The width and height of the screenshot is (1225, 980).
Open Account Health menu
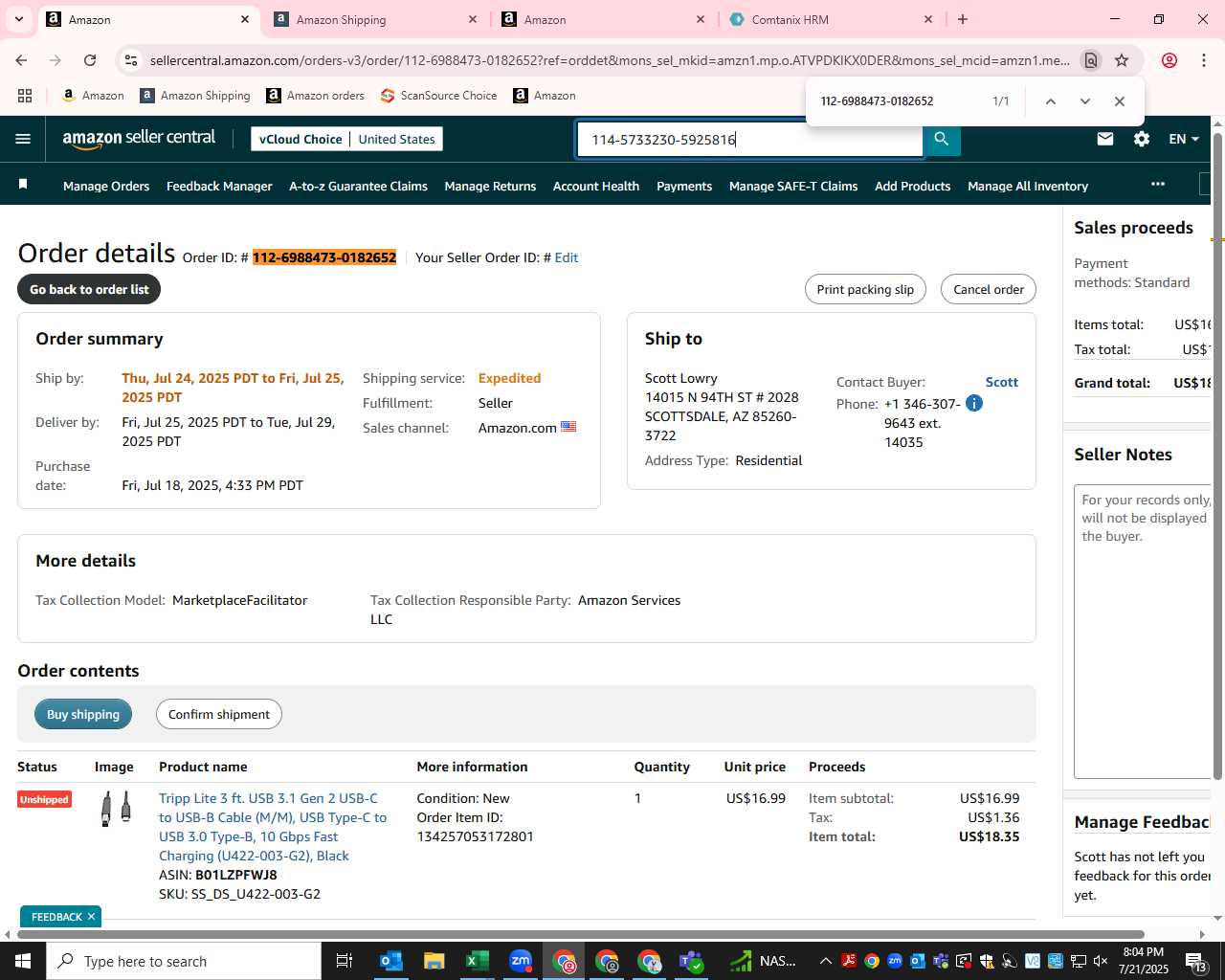click(x=596, y=186)
